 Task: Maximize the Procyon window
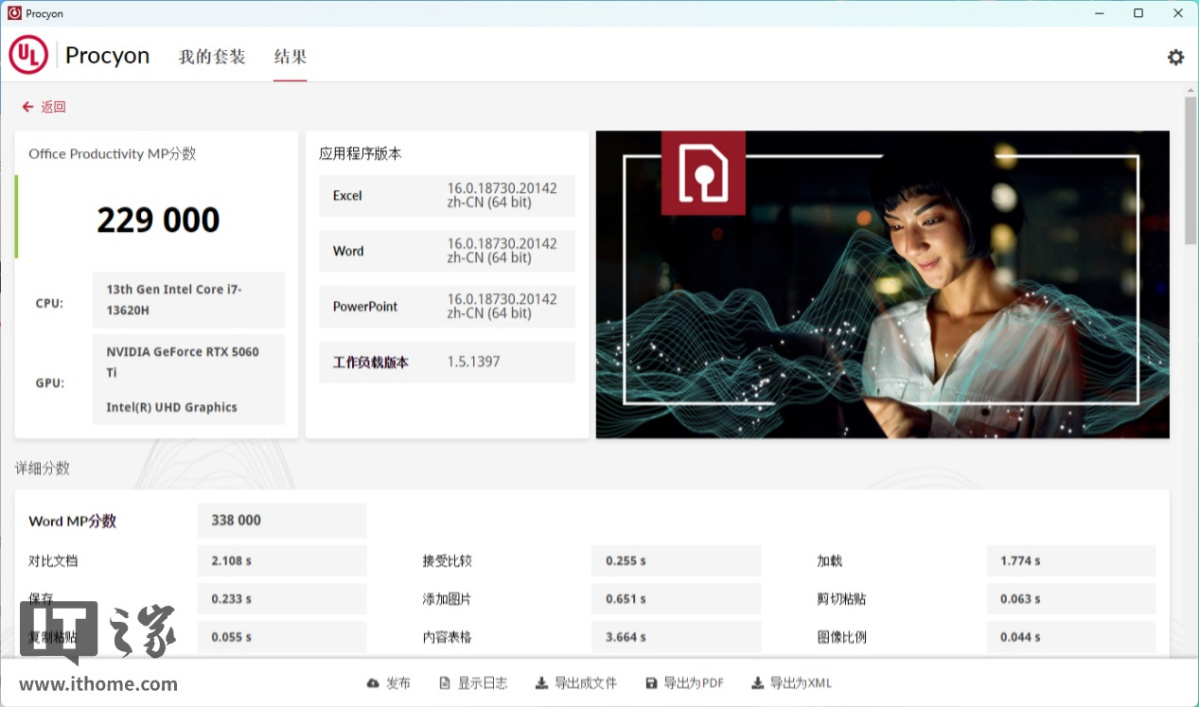[x=1138, y=13]
